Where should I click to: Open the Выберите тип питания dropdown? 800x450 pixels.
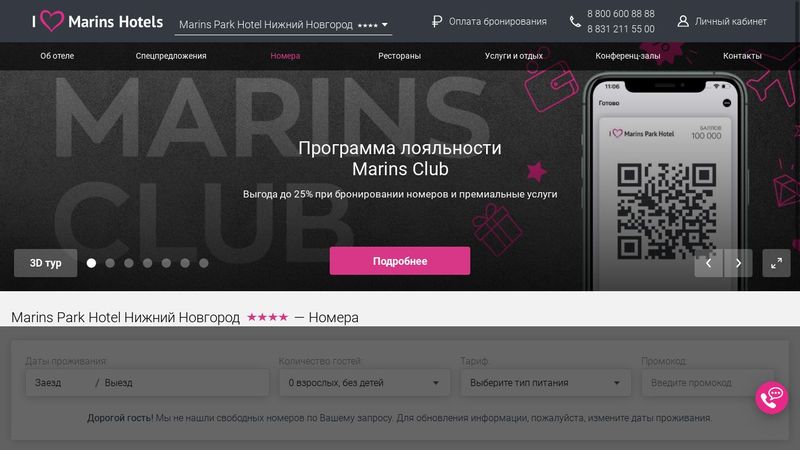click(545, 383)
